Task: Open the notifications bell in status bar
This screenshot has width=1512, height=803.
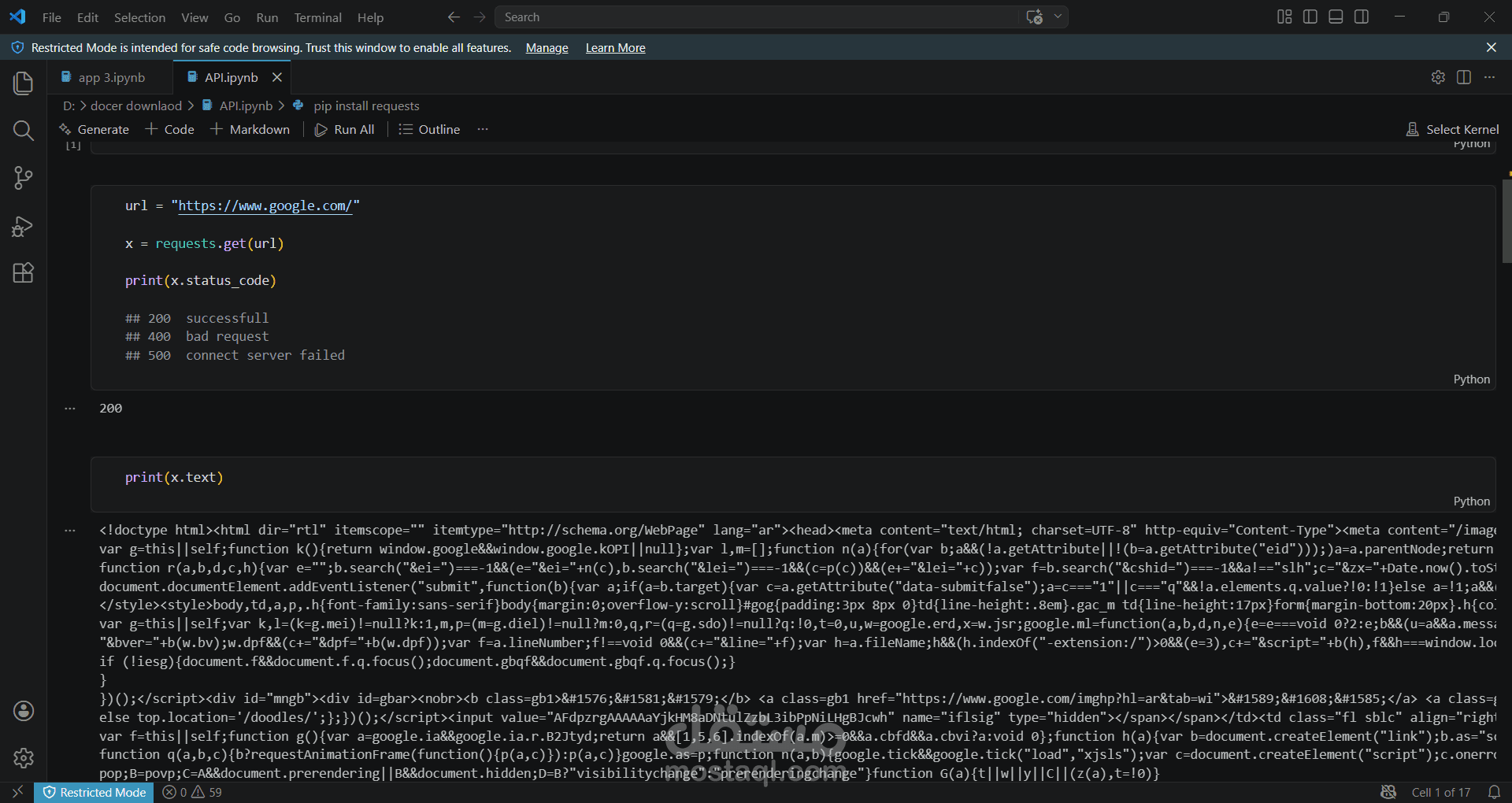Action: tap(1495, 792)
